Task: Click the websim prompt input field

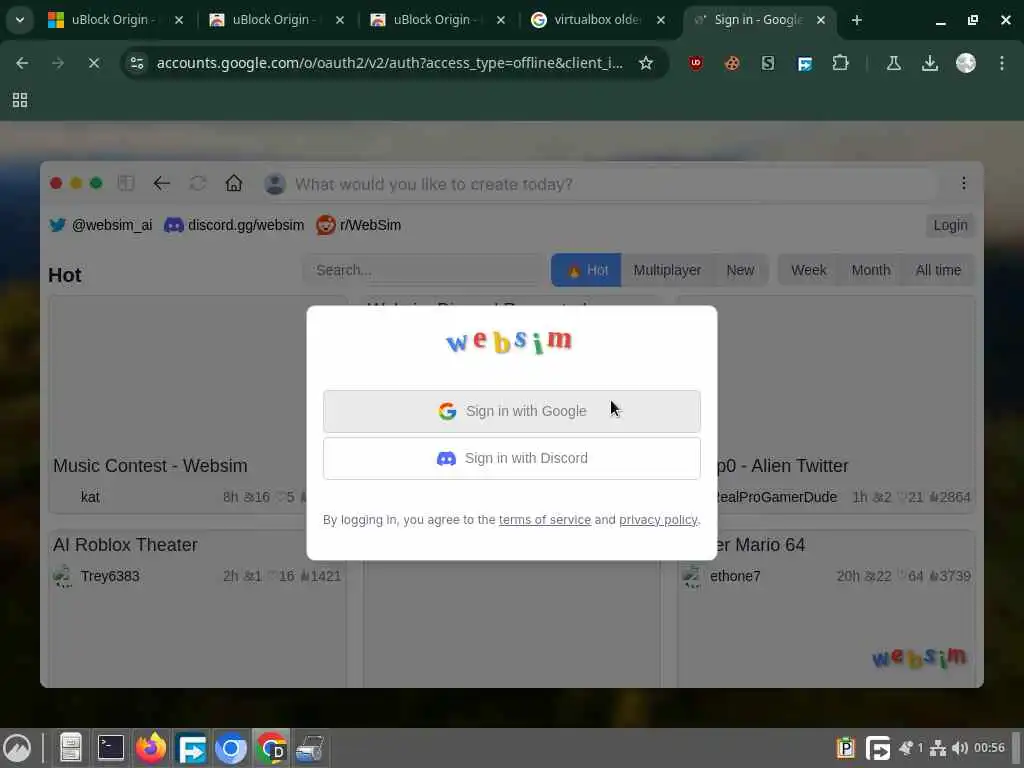Action: (601, 184)
